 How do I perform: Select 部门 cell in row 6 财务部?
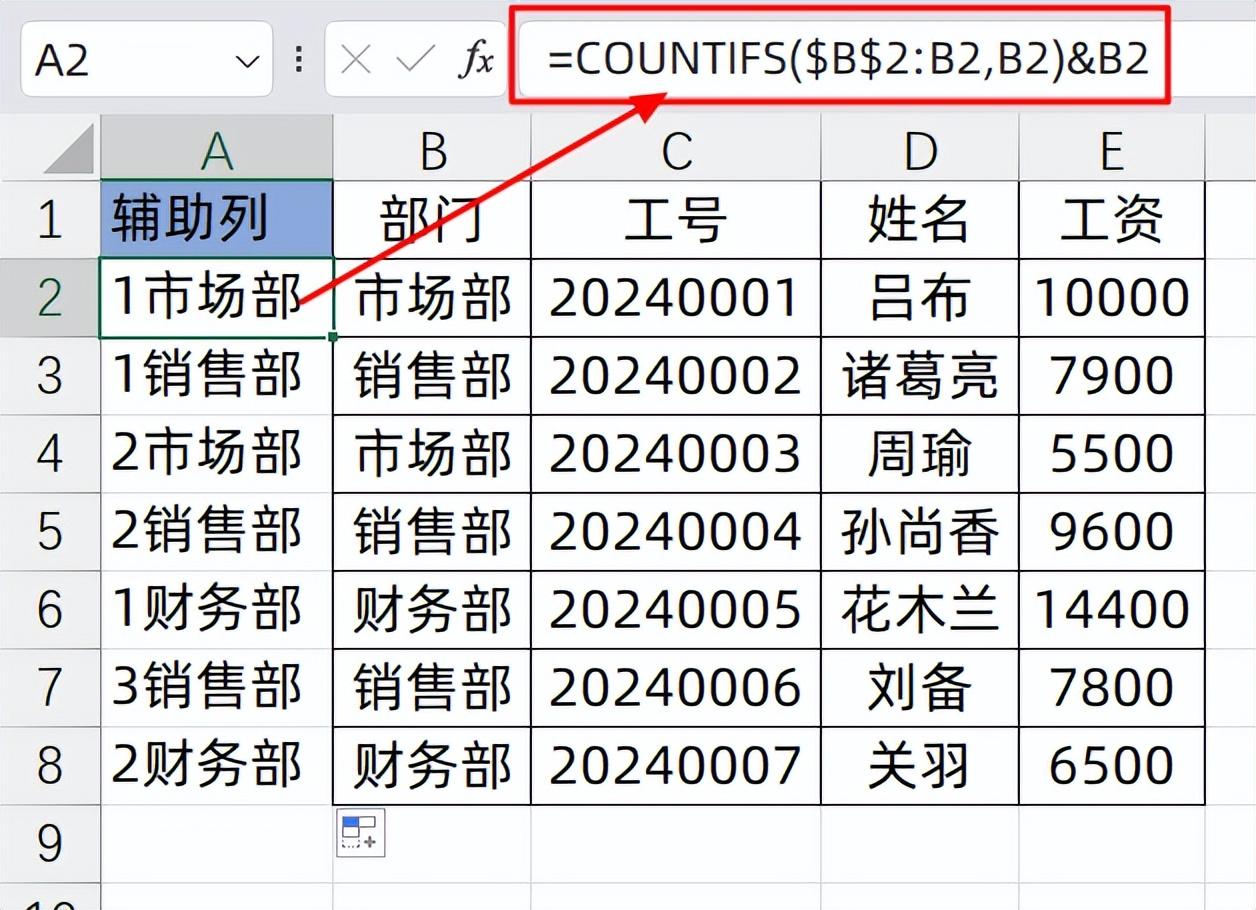click(x=431, y=609)
